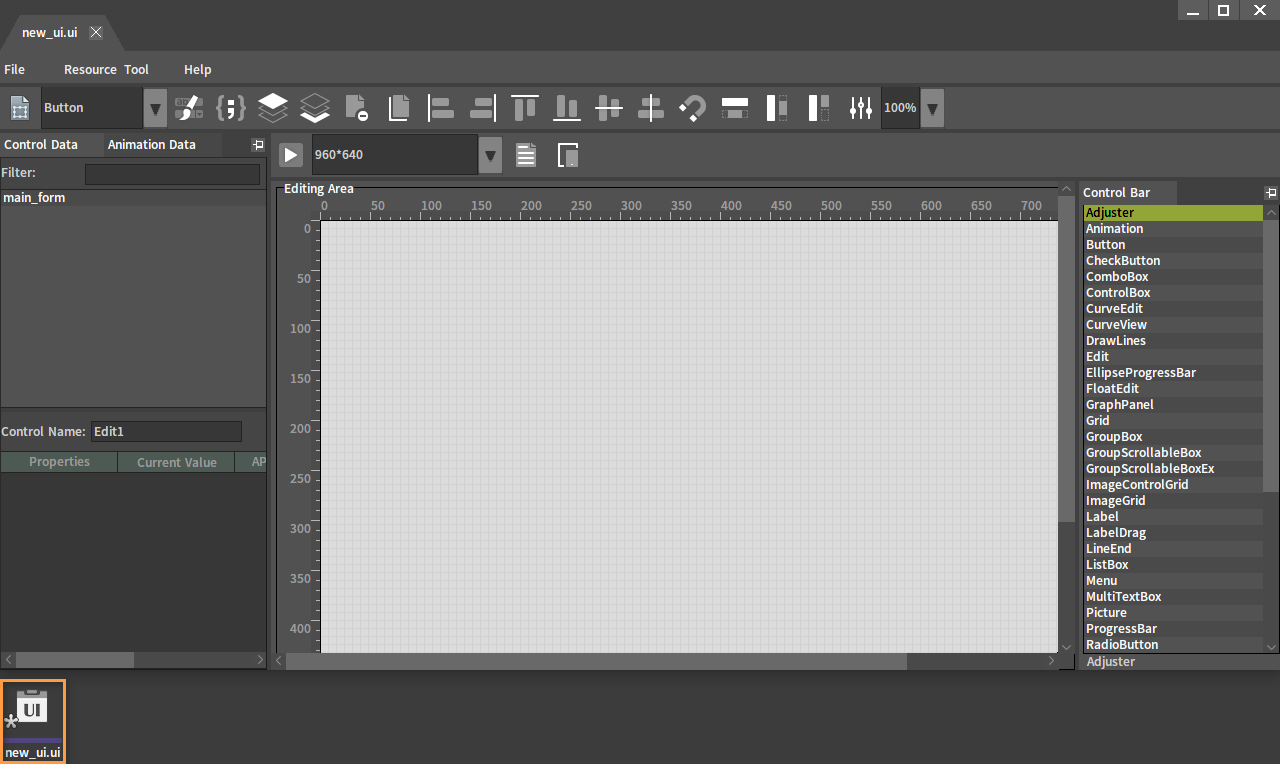Click the Filter input field
This screenshot has height=764, width=1280.
click(x=172, y=174)
